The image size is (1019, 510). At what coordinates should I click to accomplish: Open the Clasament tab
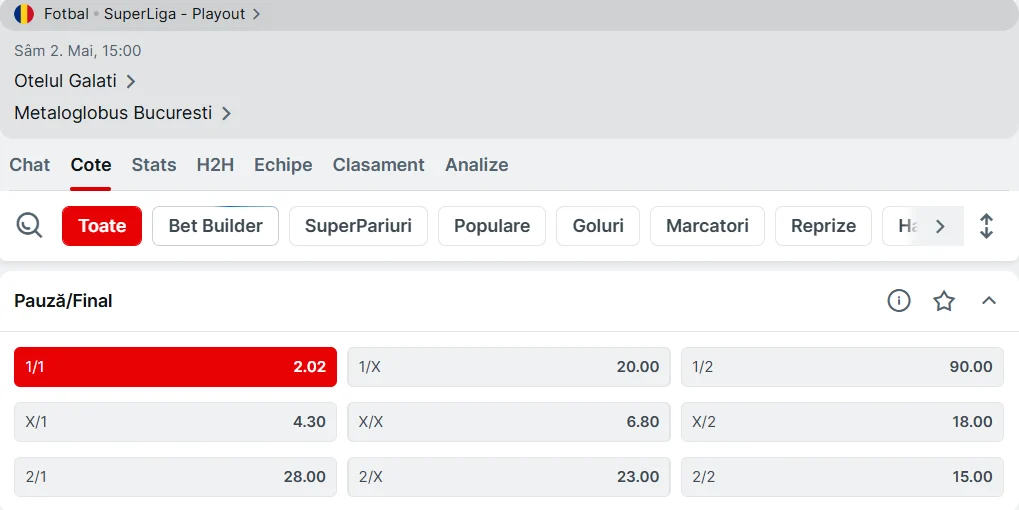click(x=379, y=165)
